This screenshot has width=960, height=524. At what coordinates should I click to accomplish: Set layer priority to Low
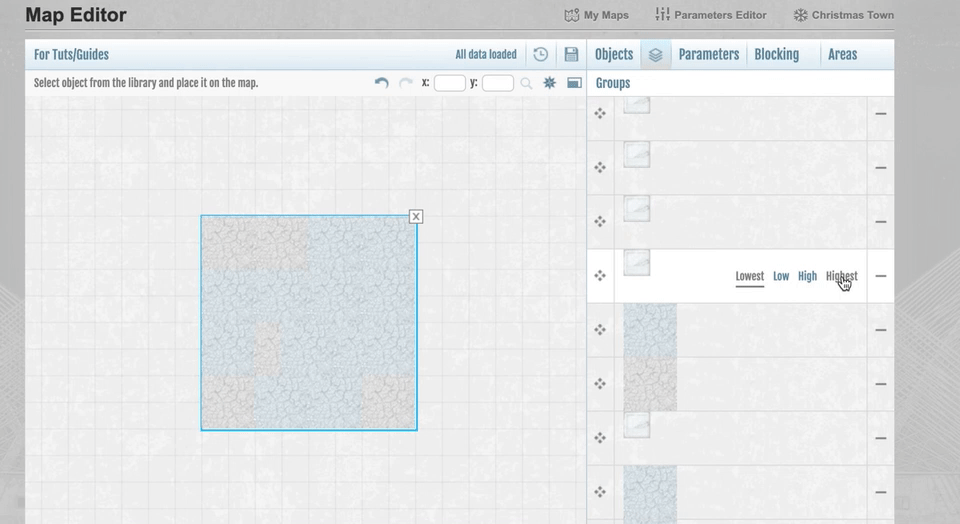coord(781,276)
